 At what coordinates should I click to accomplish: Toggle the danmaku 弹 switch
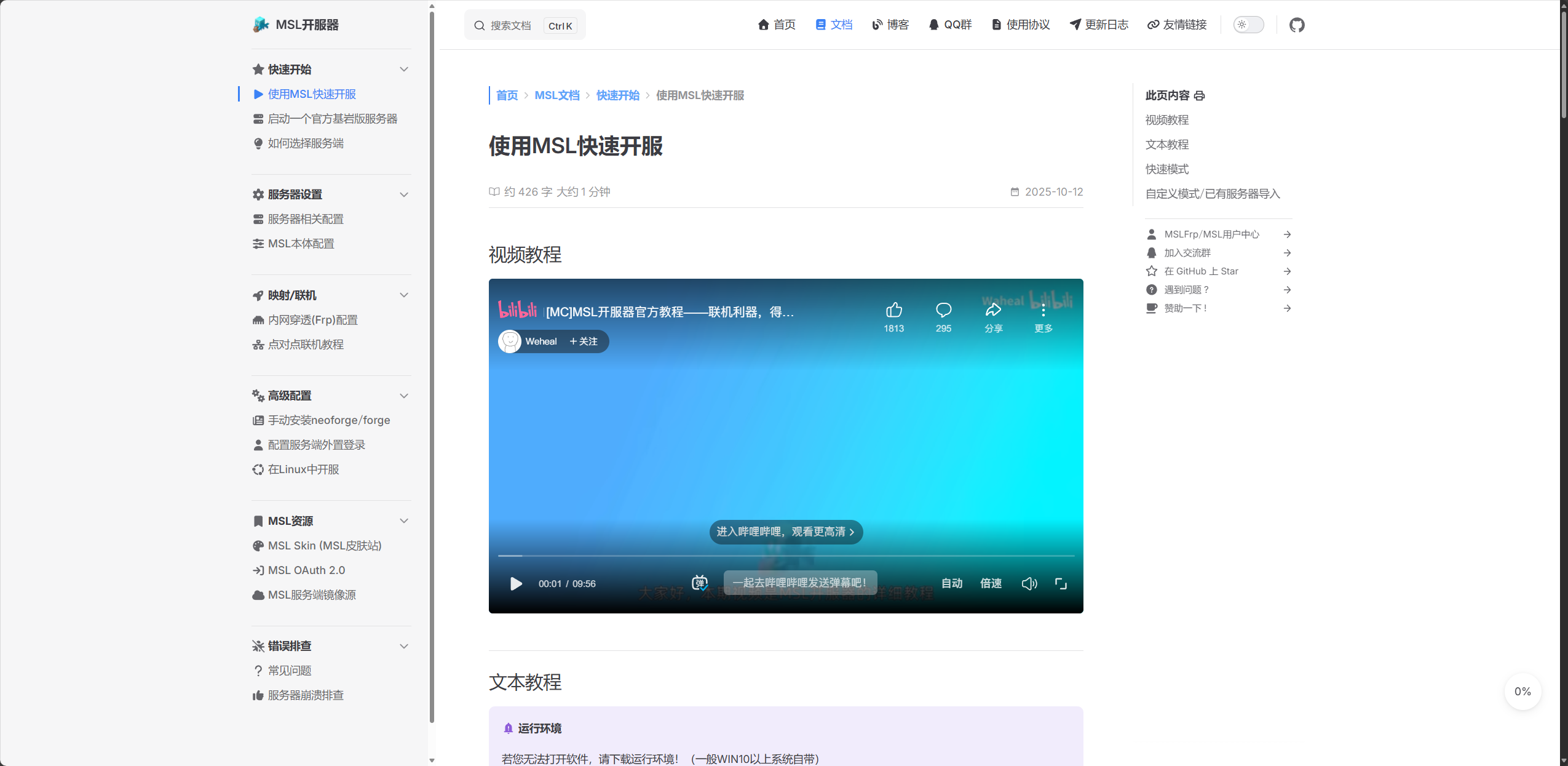pyautogui.click(x=700, y=583)
